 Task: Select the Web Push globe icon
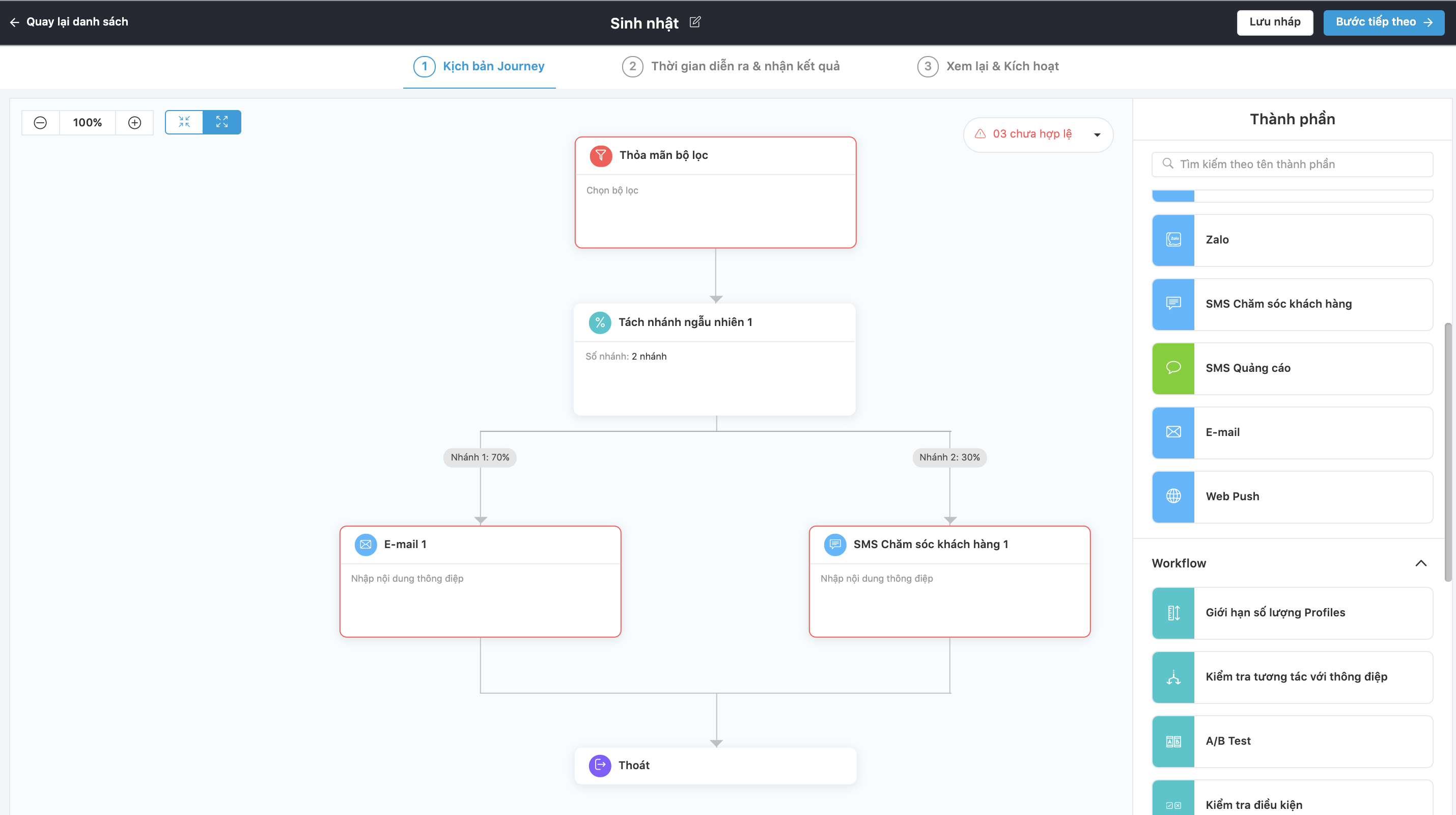pos(1173,497)
